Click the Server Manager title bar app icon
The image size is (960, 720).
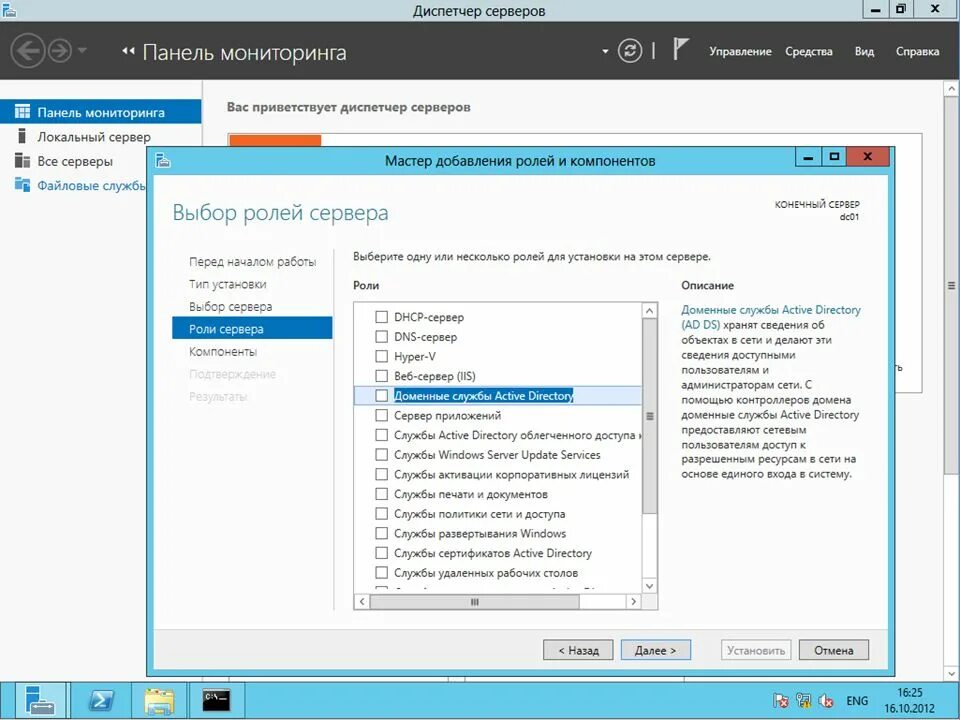pyautogui.click(x=10, y=10)
